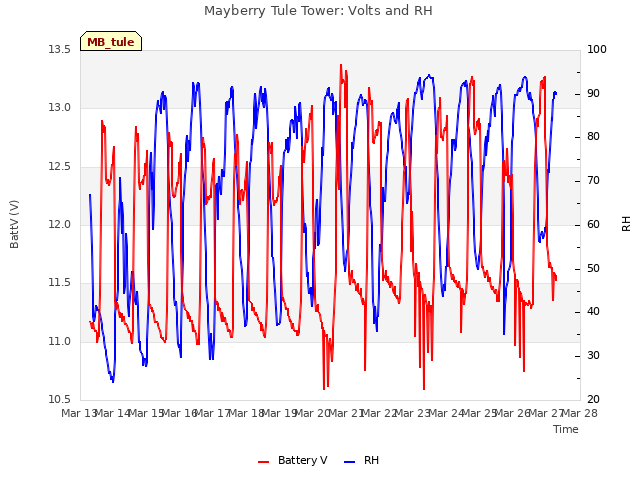Click the 12.5 left axis tick
Image resolution: width=640 pixels, height=480 pixels.
pos(60,167)
